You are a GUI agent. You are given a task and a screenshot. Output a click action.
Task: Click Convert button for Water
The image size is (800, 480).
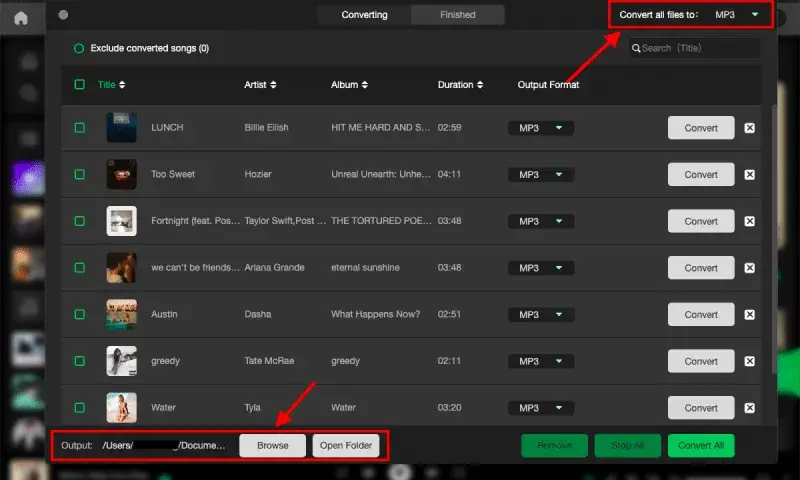click(x=701, y=408)
